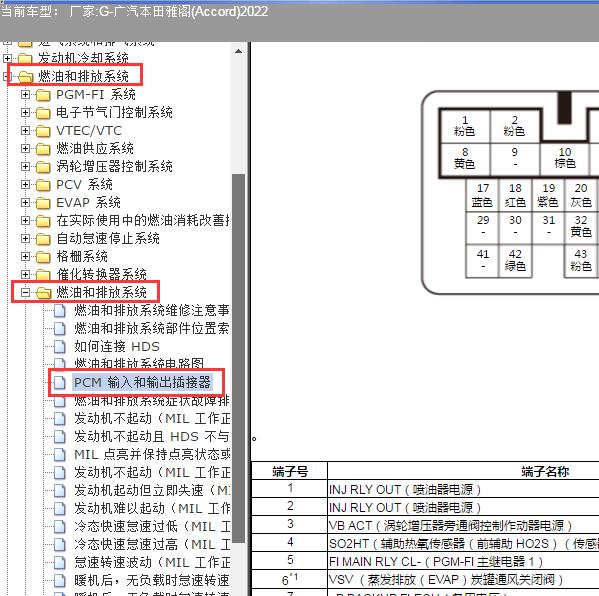Viewport: 599px width, 596px height.
Task: Click the 涡轮增压器控制系统 folder icon
Action: pyautogui.click(x=43, y=167)
